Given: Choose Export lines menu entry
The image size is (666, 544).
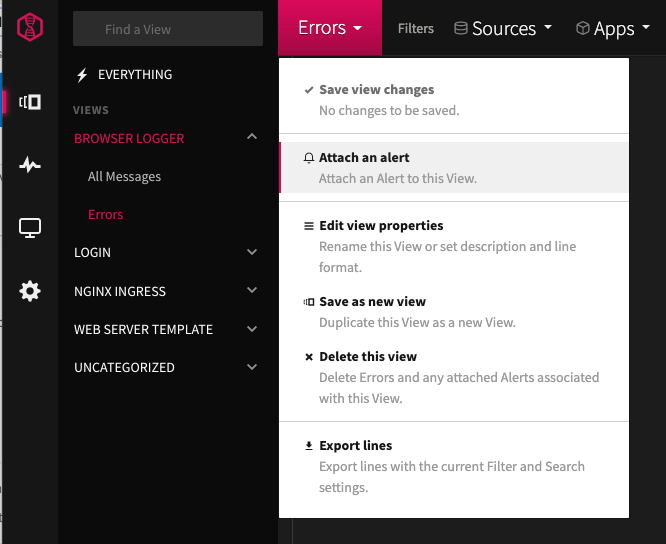Looking at the screenshot, I should [x=454, y=466].
